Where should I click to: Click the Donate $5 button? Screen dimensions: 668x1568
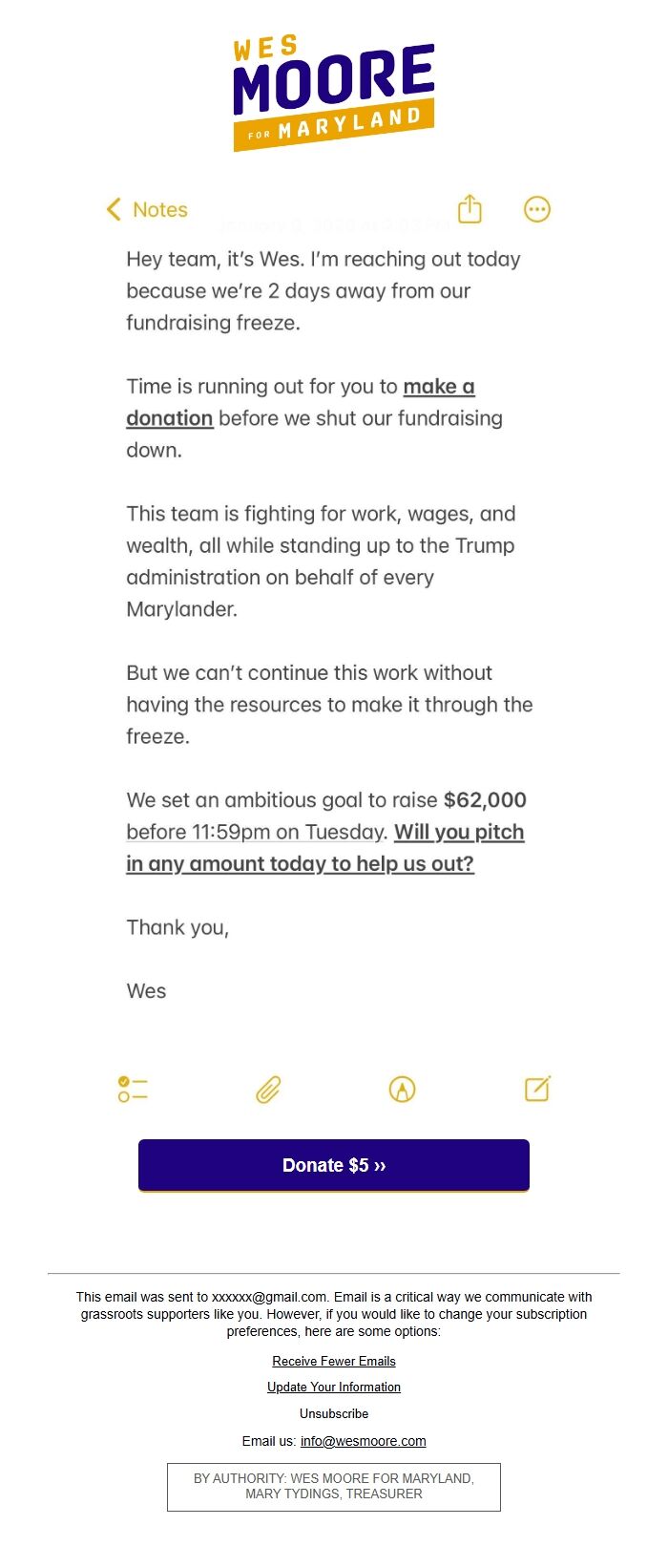[333, 1165]
